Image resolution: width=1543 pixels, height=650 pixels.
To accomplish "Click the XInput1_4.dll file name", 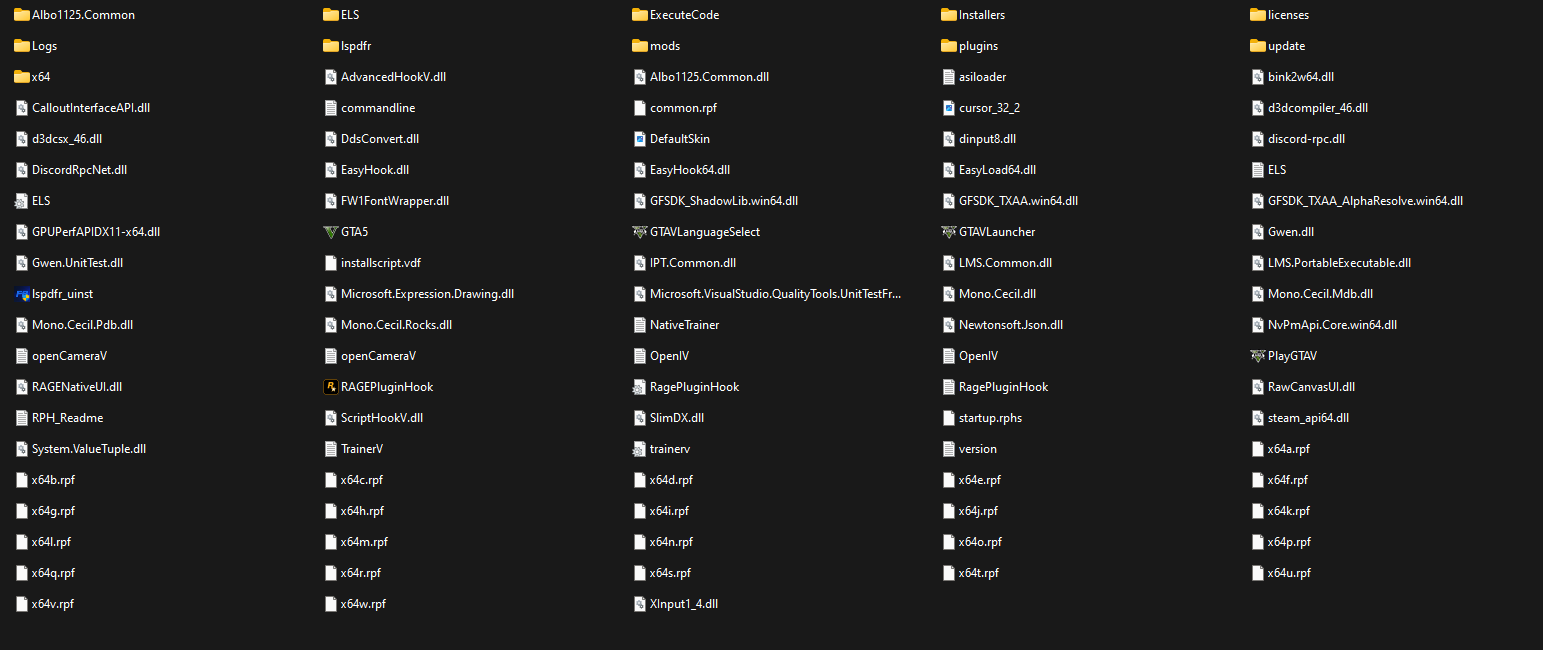I will tap(684, 604).
